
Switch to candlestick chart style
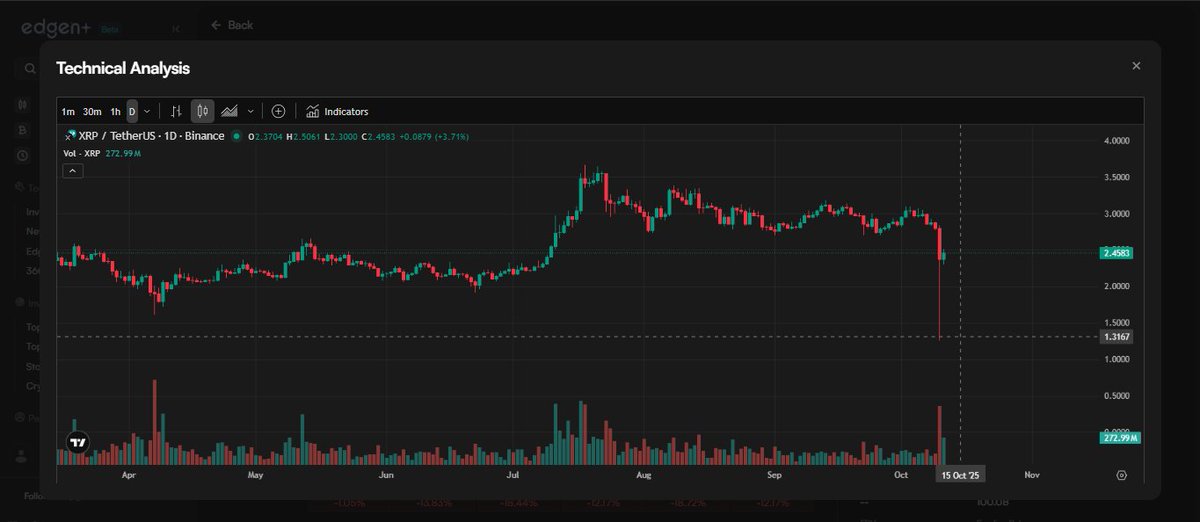pyautogui.click(x=201, y=111)
